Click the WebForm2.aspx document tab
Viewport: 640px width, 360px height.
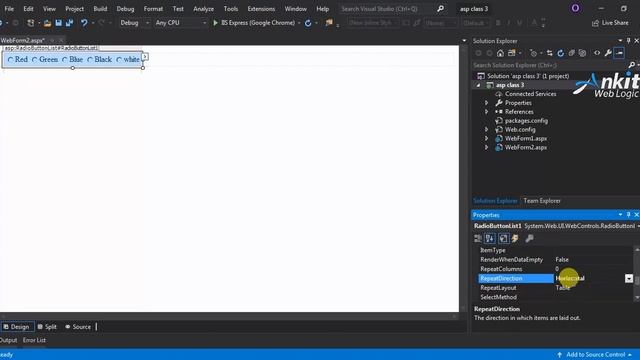tap(23, 40)
